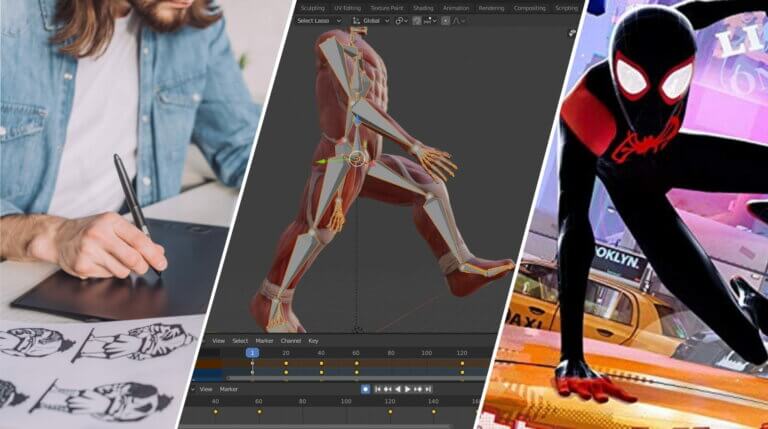This screenshot has height=429, width=768.
Task: Play the animation forward
Action: point(408,389)
